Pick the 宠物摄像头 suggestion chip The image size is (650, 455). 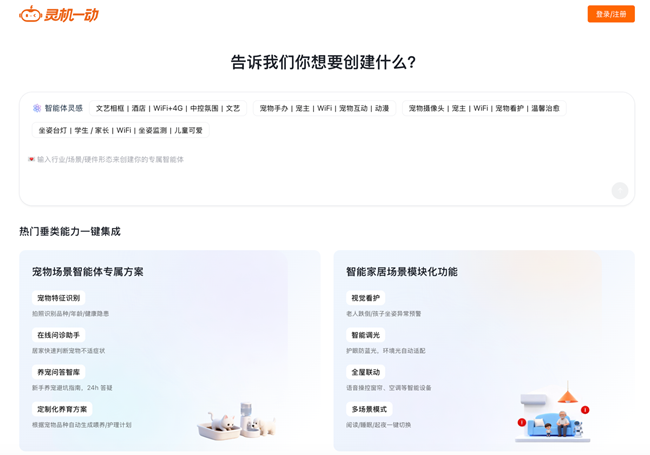484,108
